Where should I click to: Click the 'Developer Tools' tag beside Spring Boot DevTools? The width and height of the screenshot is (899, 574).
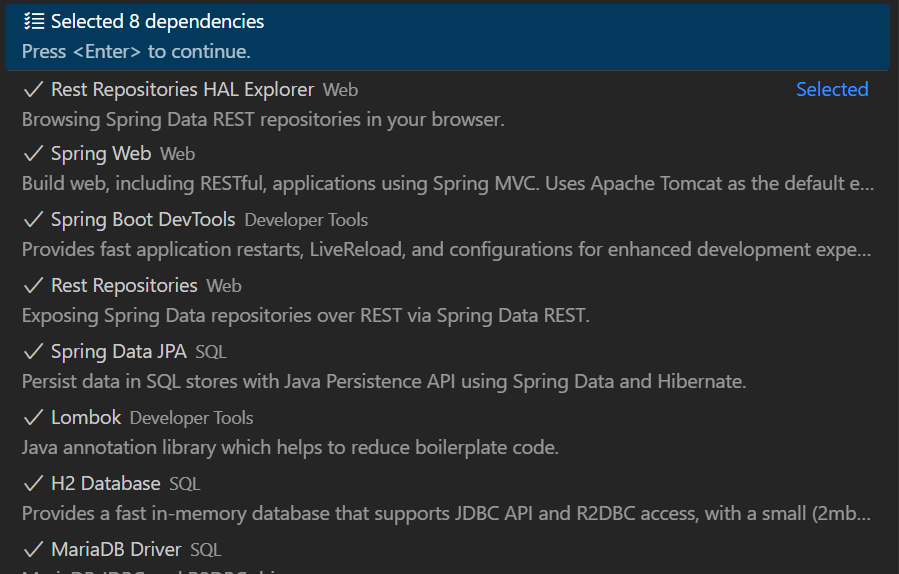[306, 220]
